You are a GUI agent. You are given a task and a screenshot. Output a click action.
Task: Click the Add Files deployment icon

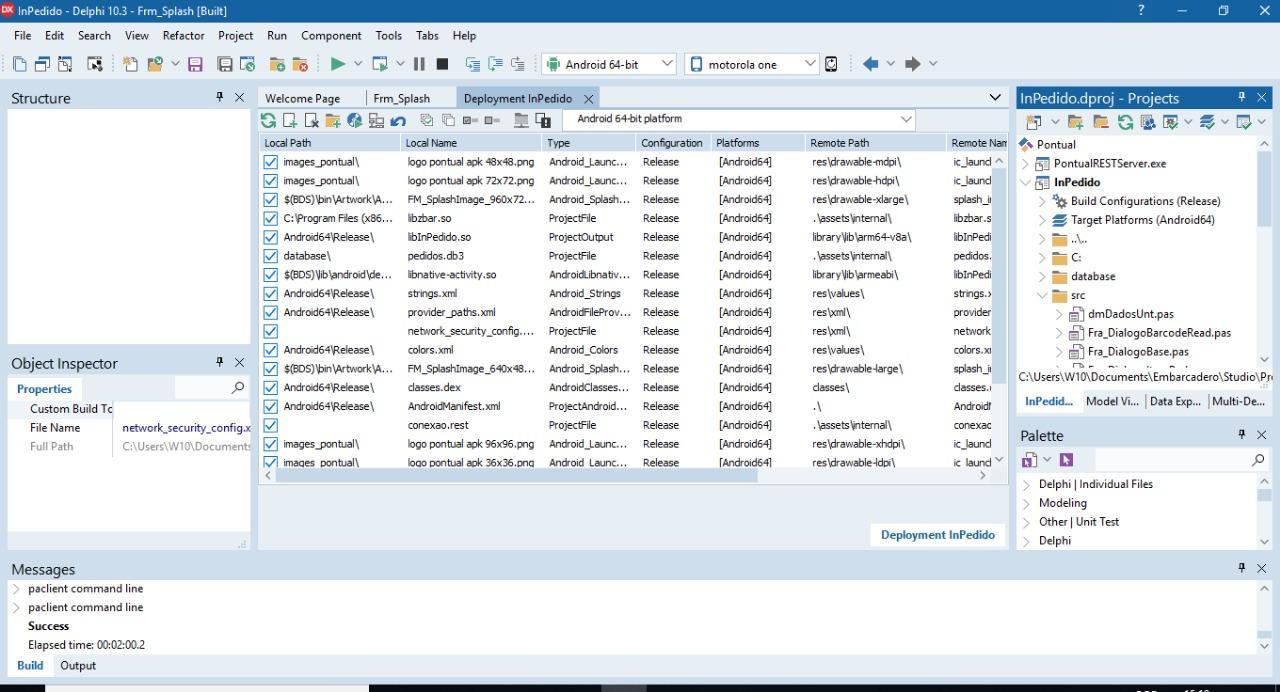(x=290, y=120)
